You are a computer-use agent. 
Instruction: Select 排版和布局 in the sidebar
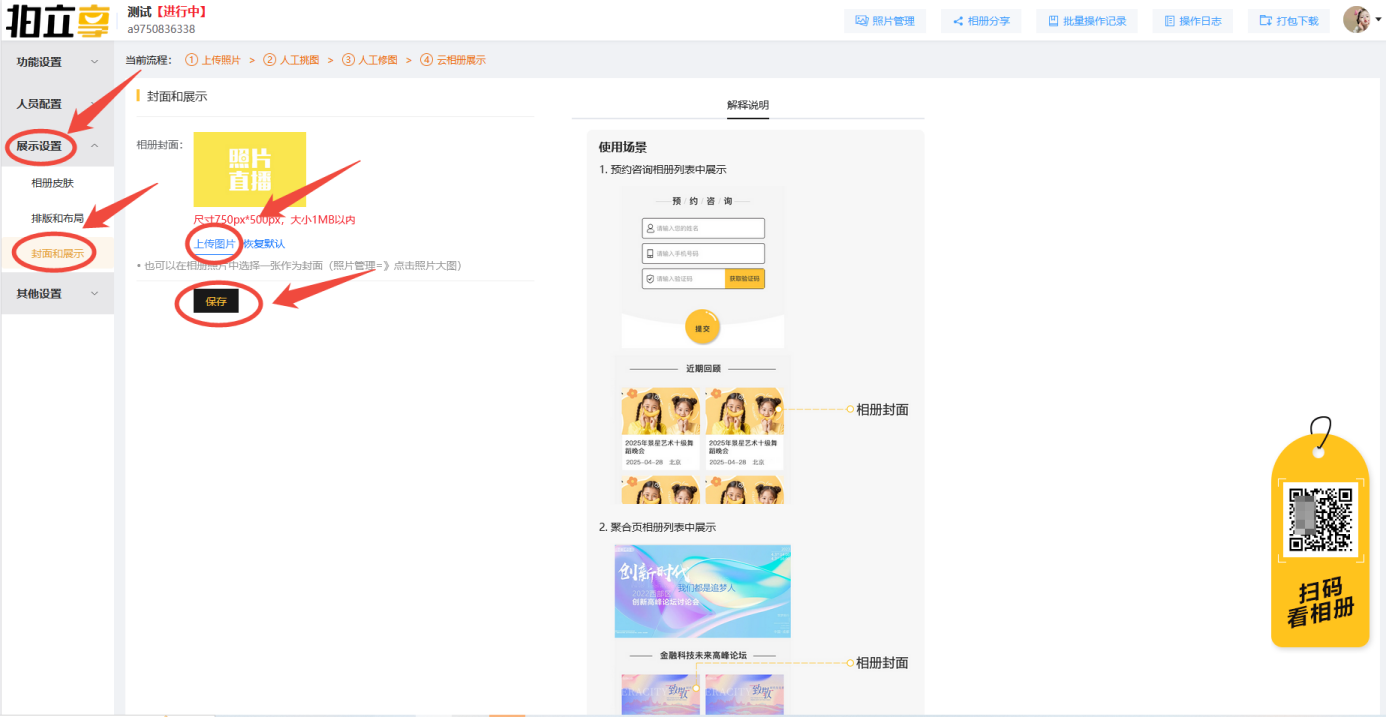(57, 218)
